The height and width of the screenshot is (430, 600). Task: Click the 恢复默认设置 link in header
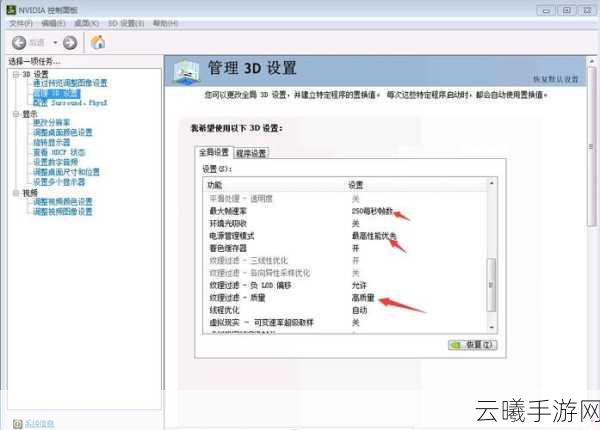pos(556,79)
